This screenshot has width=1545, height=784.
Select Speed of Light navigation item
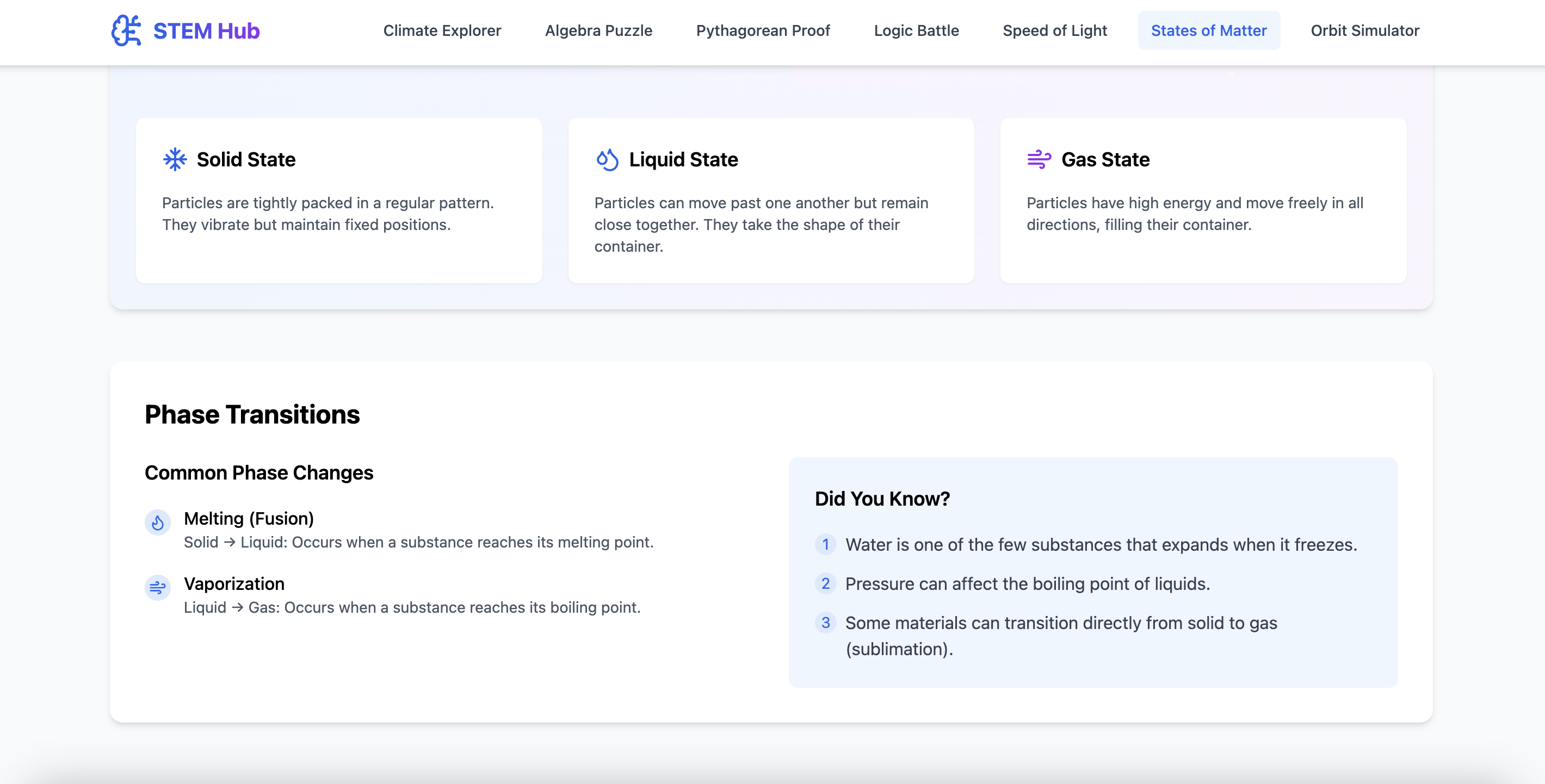tap(1054, 30)
